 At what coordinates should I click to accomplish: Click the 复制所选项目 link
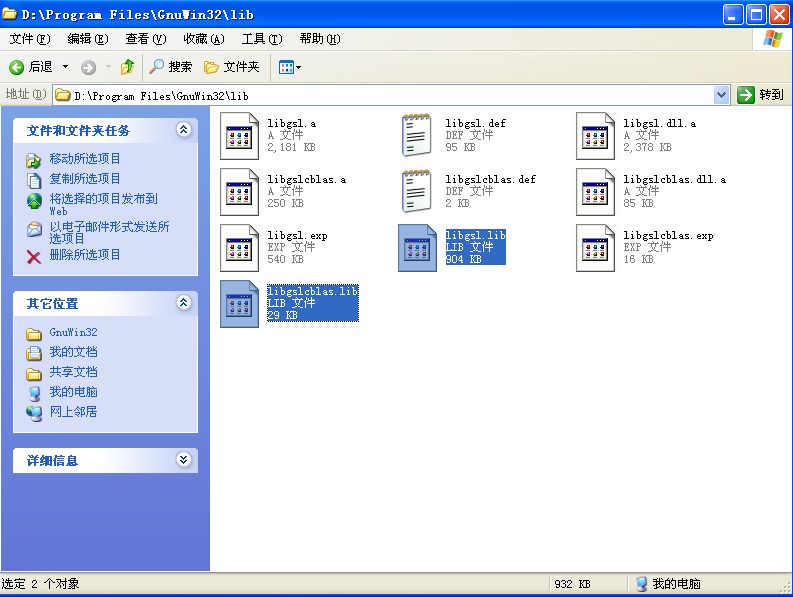(84, 179)
